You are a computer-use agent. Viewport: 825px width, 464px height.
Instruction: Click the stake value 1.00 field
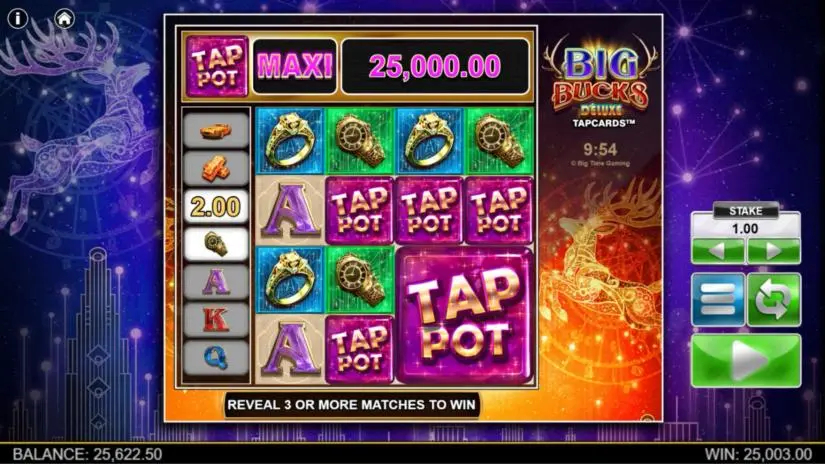746,228
